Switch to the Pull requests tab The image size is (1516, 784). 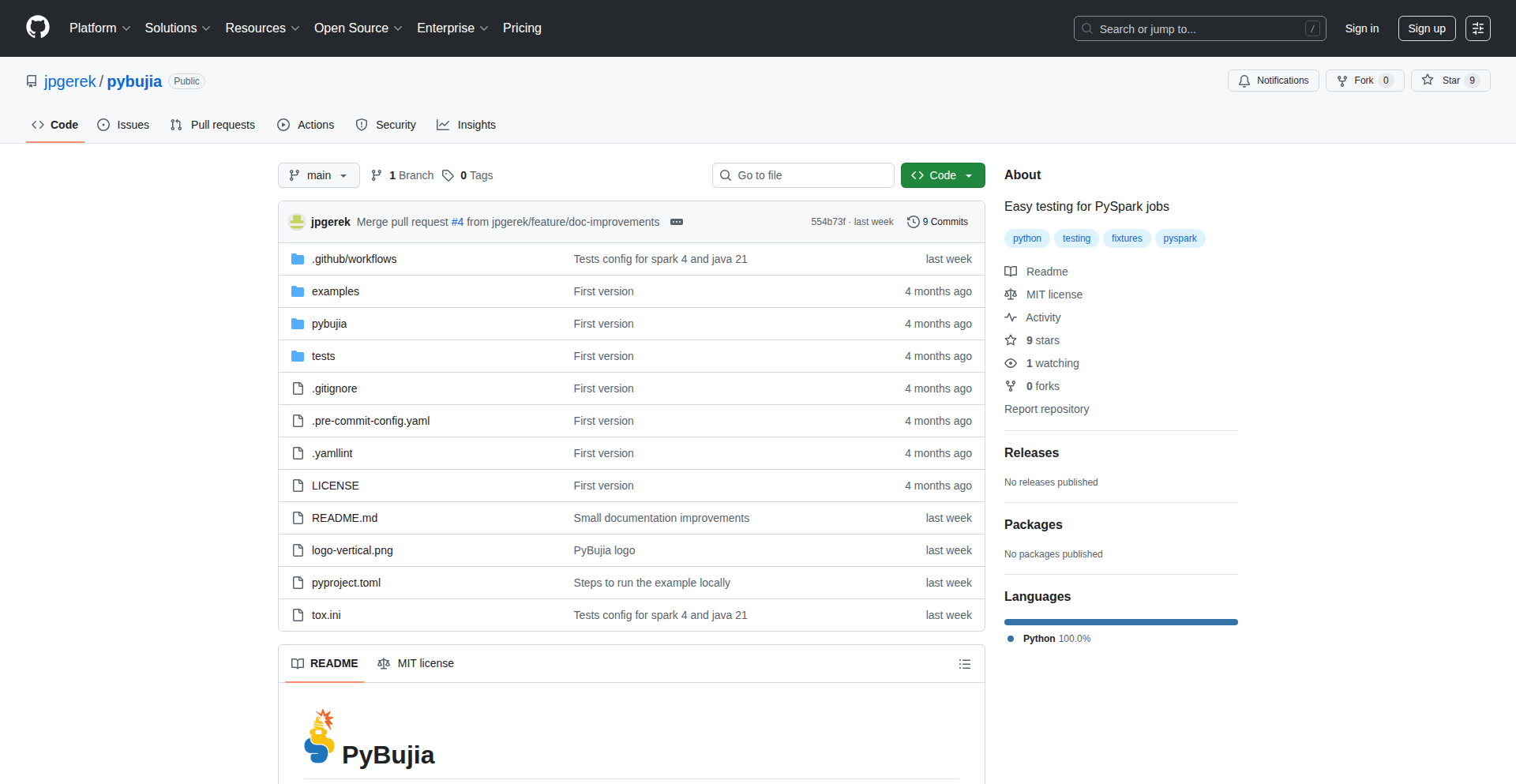pos(212,125)
